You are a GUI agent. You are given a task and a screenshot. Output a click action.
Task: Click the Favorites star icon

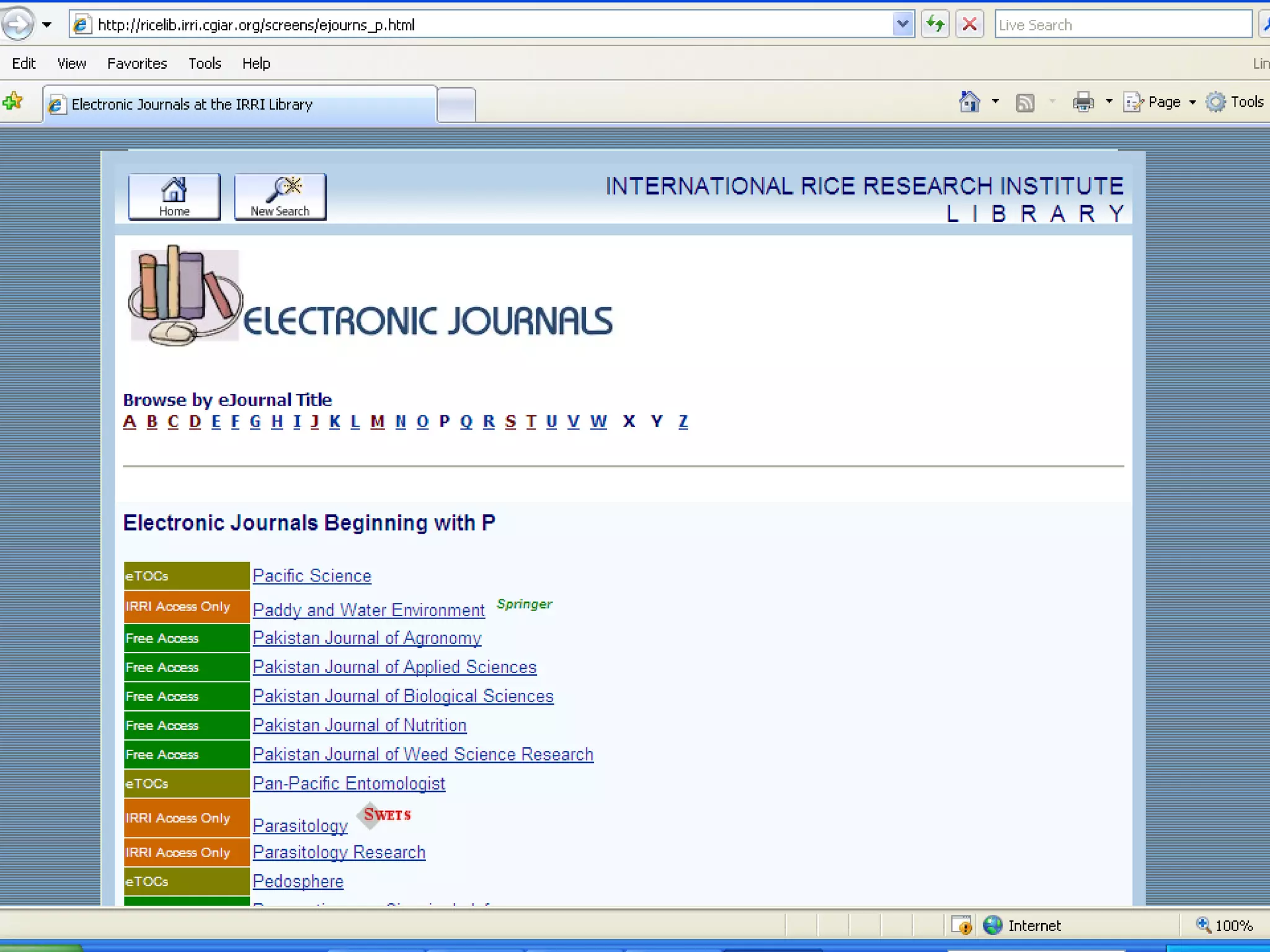click(14, 102)
